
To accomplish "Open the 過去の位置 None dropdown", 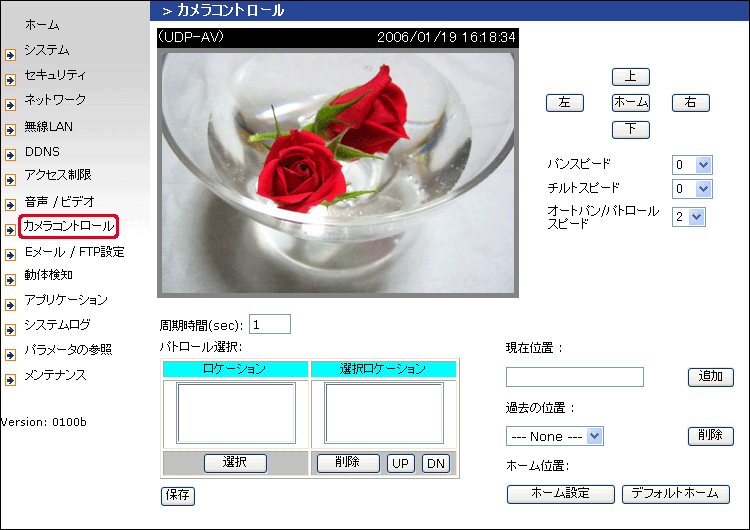I will coord(554,436).
